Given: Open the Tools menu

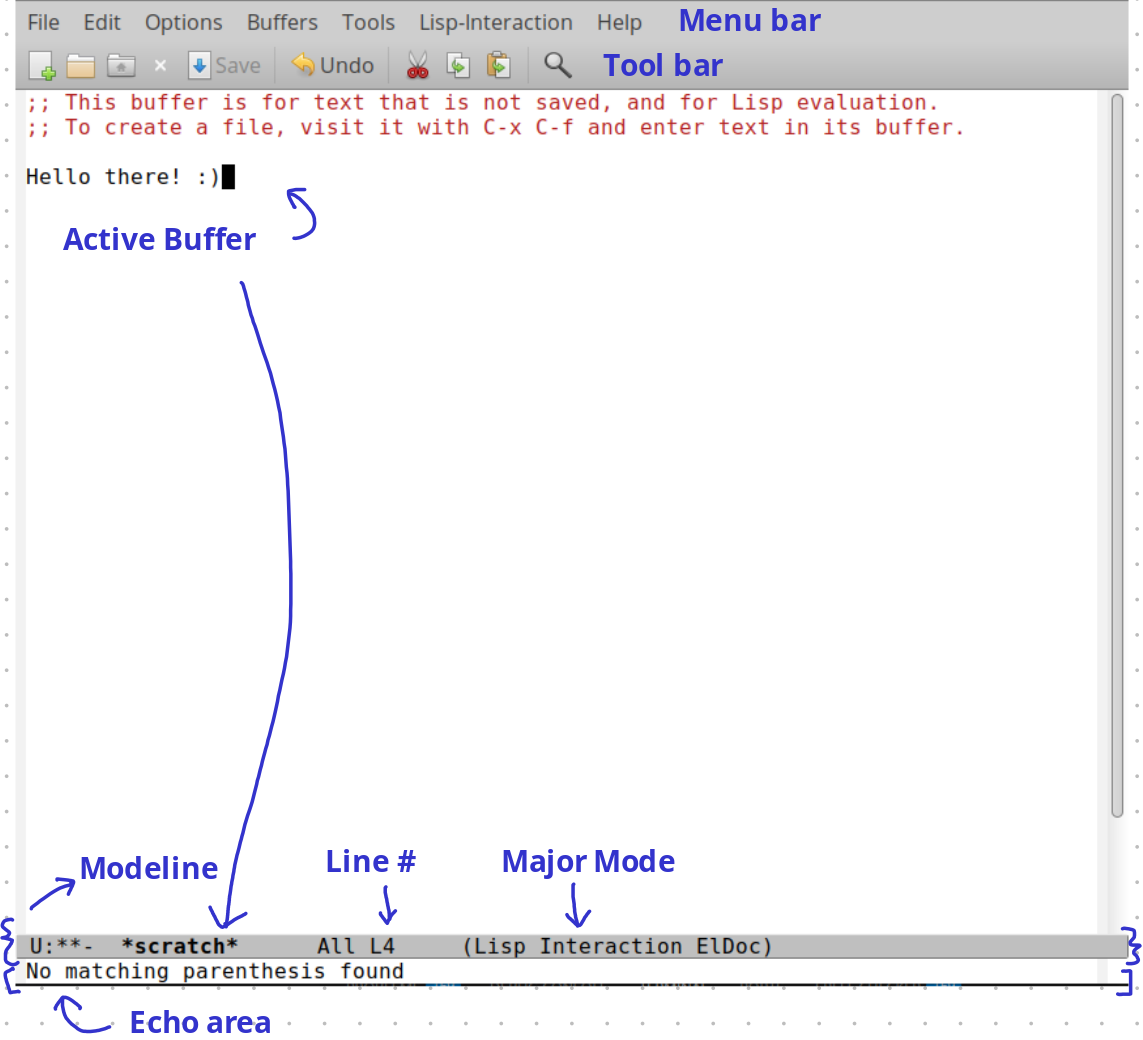Looking at the screenshot, I should 367,21.
